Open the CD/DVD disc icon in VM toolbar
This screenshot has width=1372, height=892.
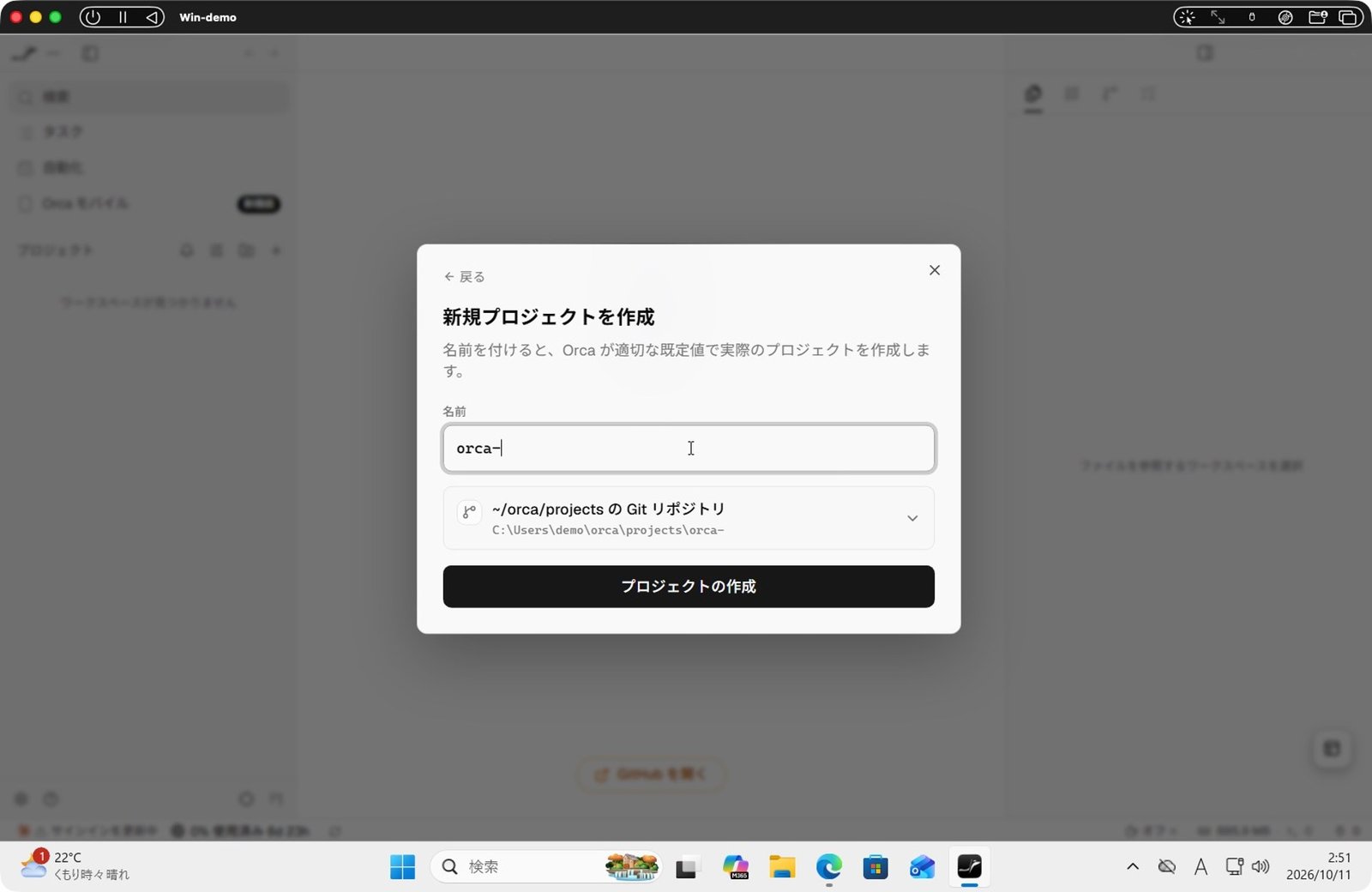pyautogui.click(x=1285, y=17)
